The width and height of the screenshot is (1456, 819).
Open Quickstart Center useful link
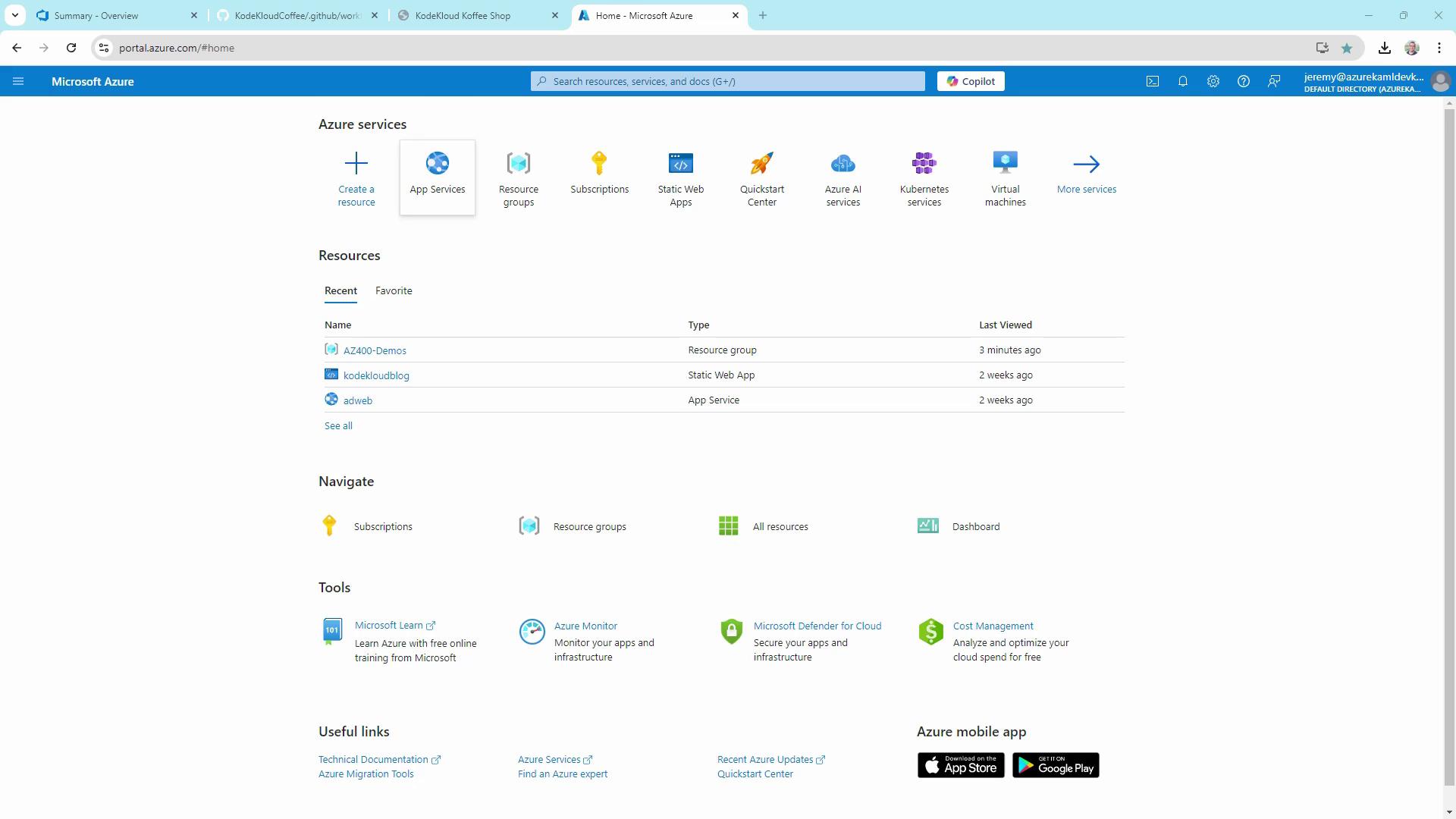755,773
